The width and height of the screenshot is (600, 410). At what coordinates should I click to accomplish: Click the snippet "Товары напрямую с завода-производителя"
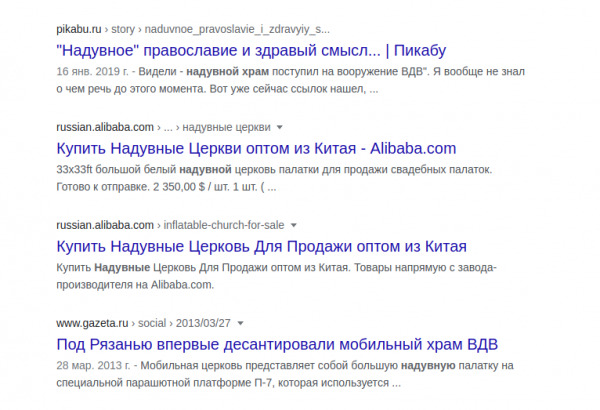(x=276, y=276)
